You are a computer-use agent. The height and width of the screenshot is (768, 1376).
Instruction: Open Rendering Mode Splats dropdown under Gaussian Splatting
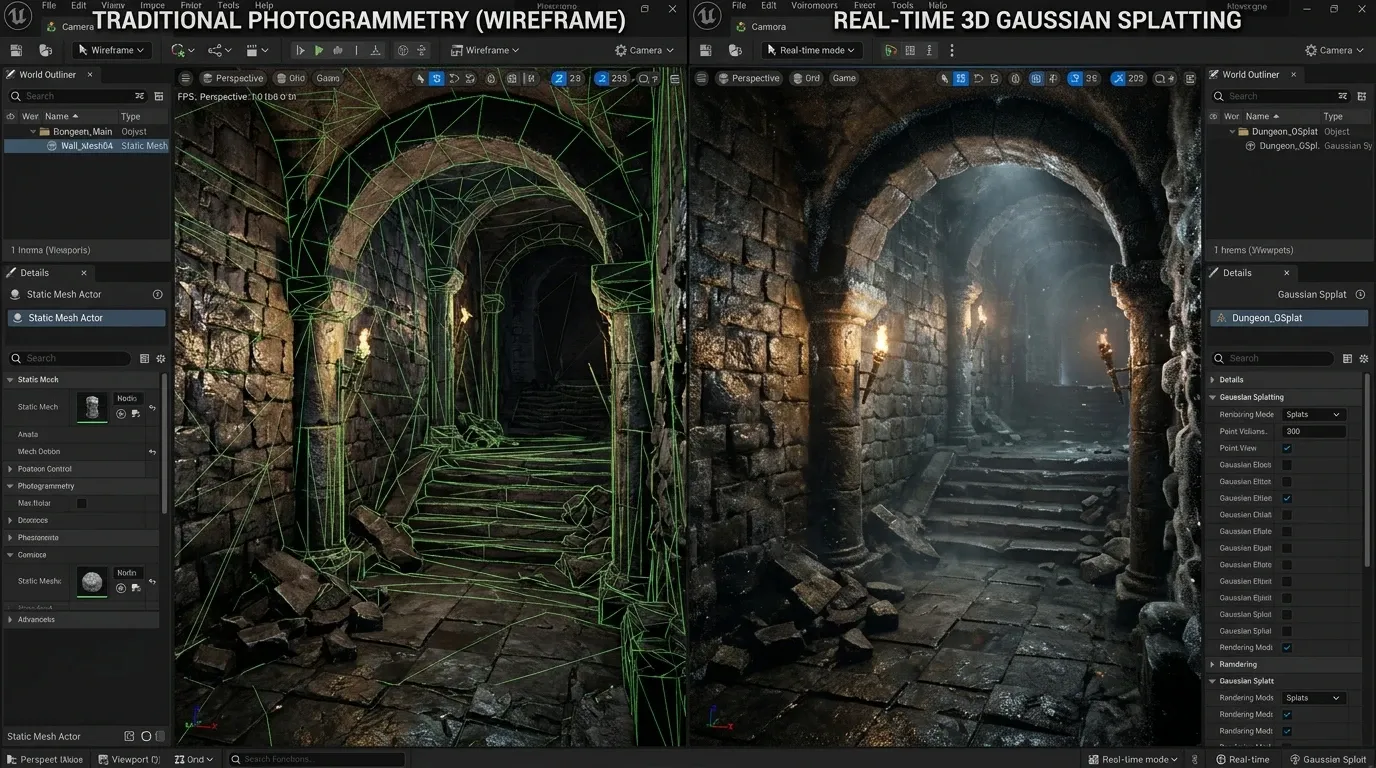click(1313, 414)
